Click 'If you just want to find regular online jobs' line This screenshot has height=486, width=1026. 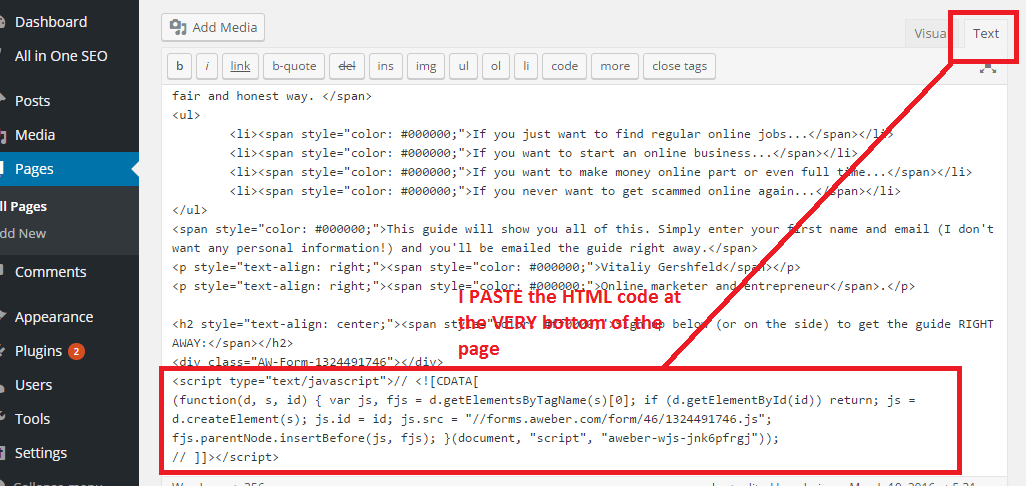tap(561, 134)
